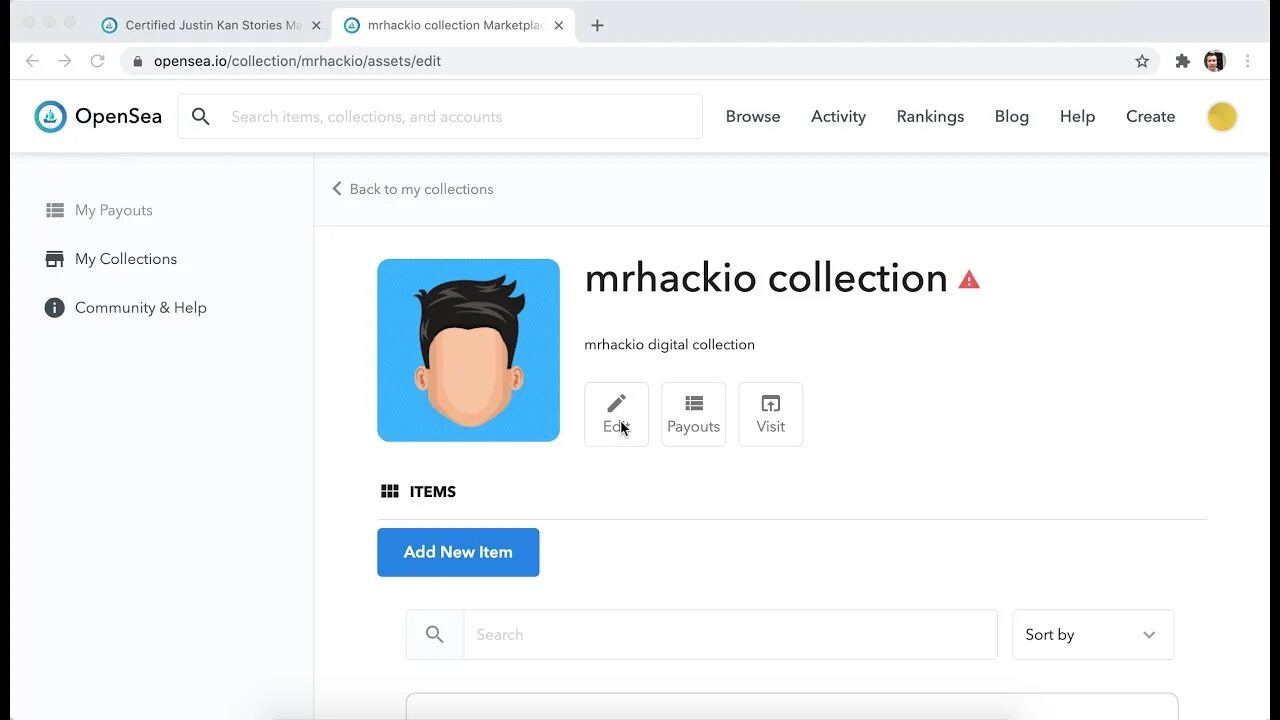Open the browser extensions puzzle icon
Image resolution: width=1280 pixels, height=720 pixels.
1182,61
